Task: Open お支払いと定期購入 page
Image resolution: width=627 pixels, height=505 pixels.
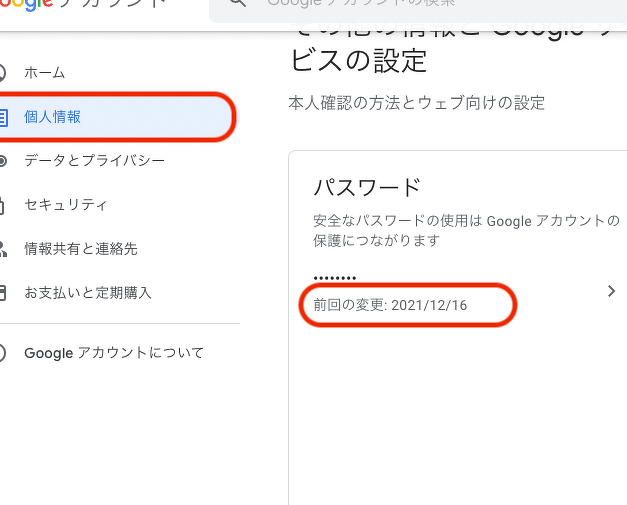Action: pyautogui.click(x=88, y=293)
